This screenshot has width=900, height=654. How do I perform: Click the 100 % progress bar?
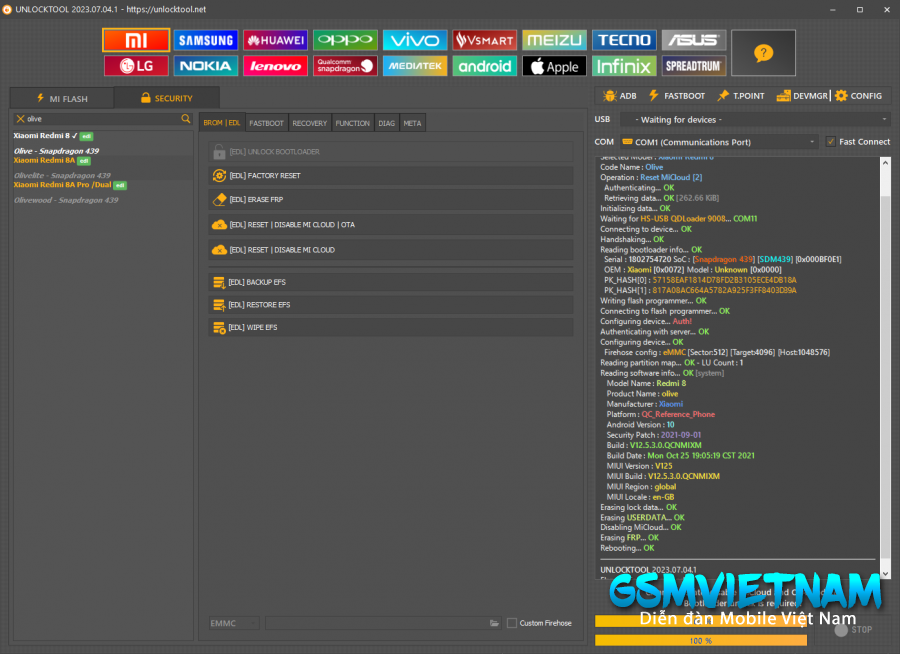coord(701,640)
